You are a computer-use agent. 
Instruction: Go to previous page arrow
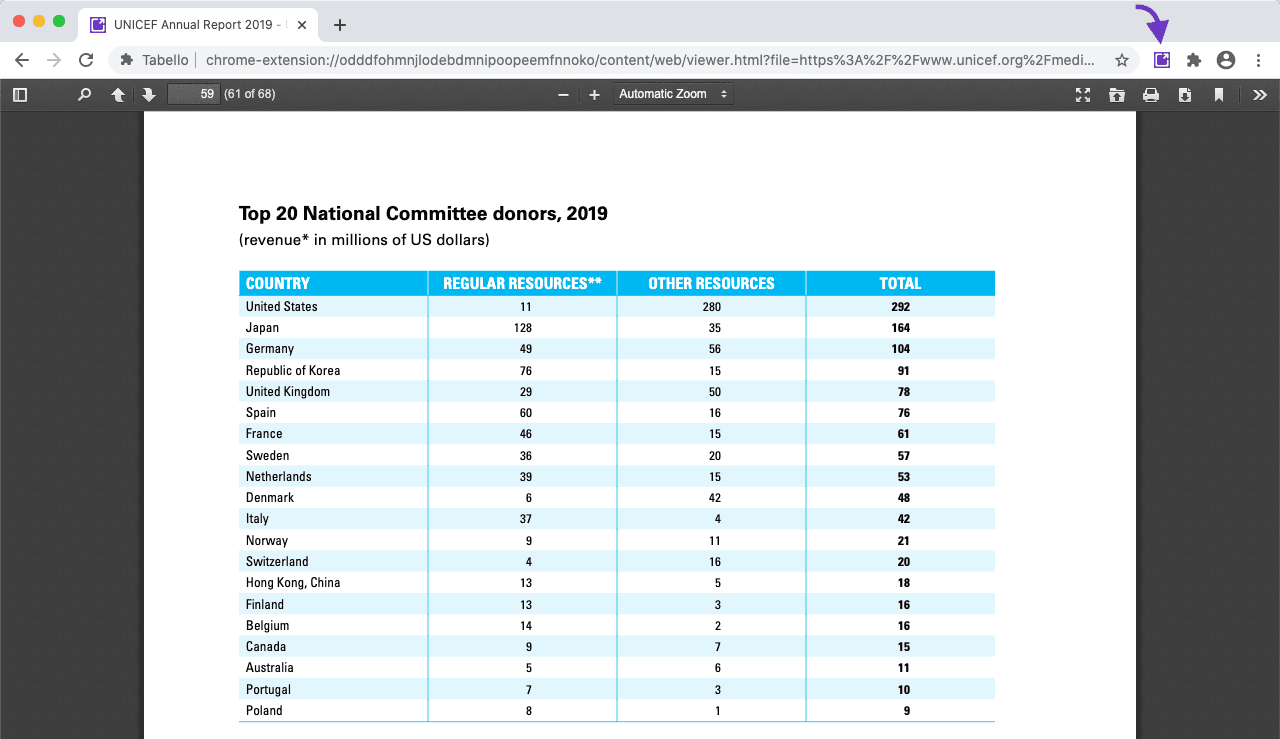[118, 94]
